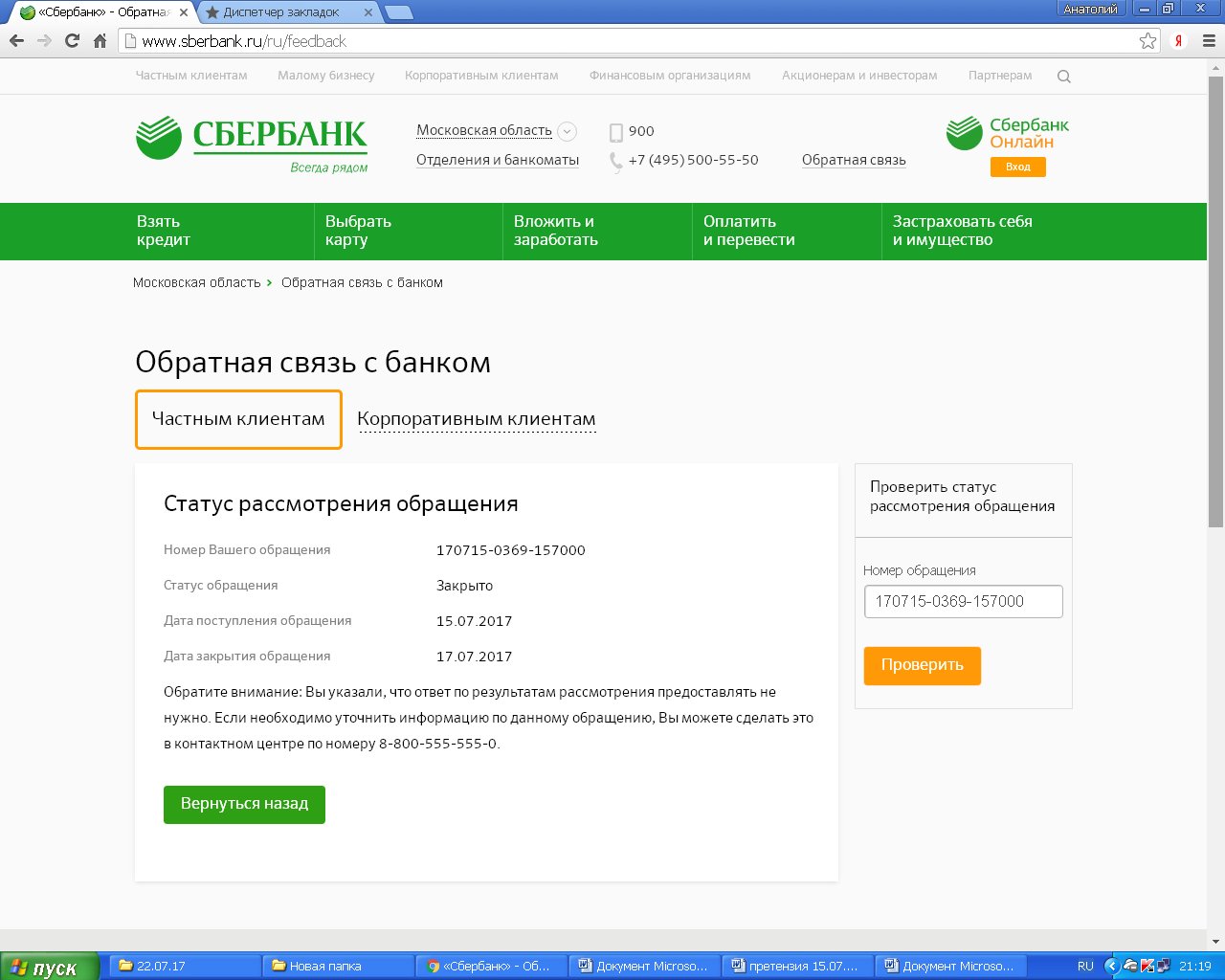Click the handset icon beside +7 (495)
Image resolution: width=1225 pixels, height=980 pixels.
click(615, 161)
